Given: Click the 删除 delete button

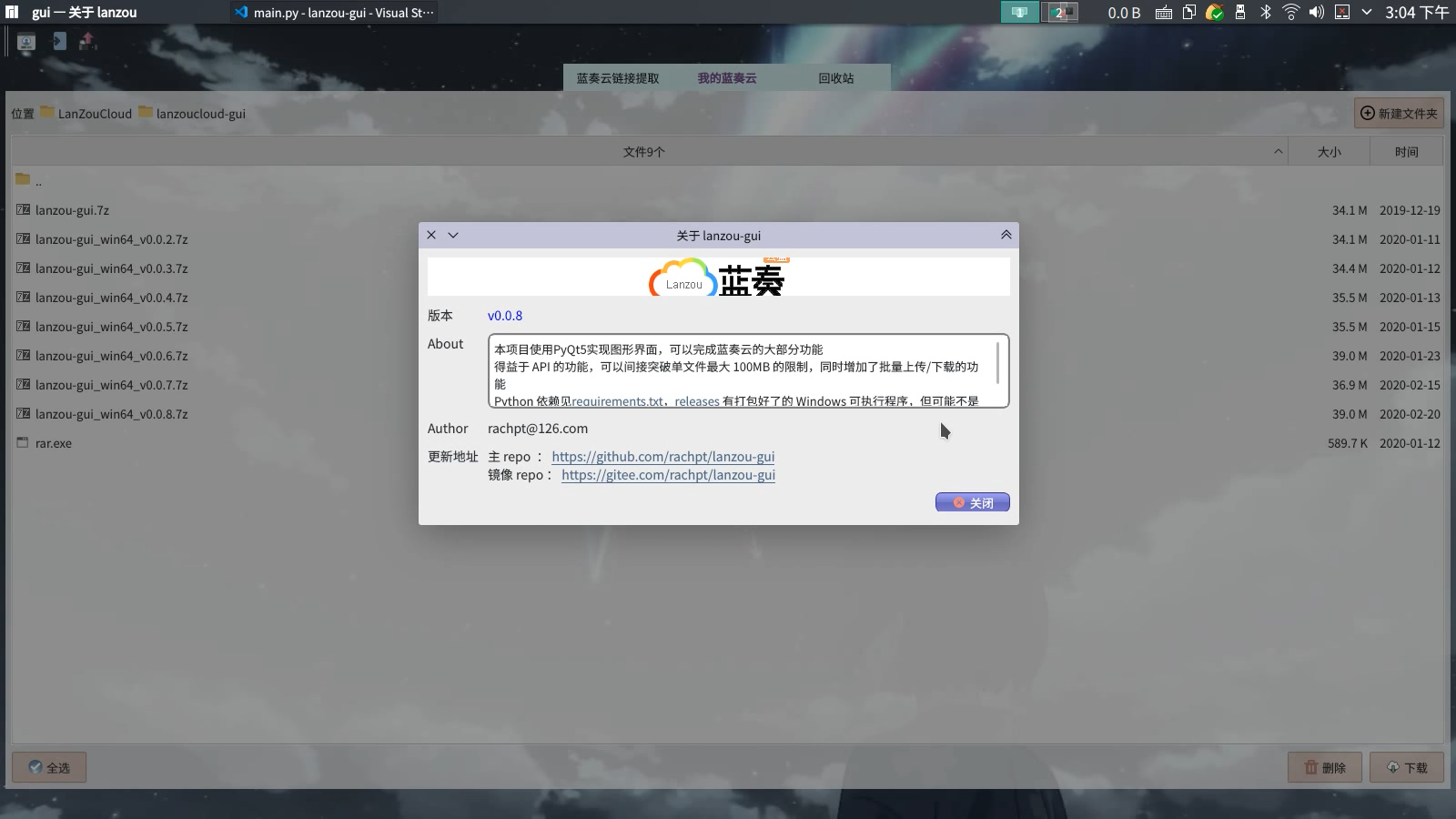Looking at the screenshot, I should 1325,767.
